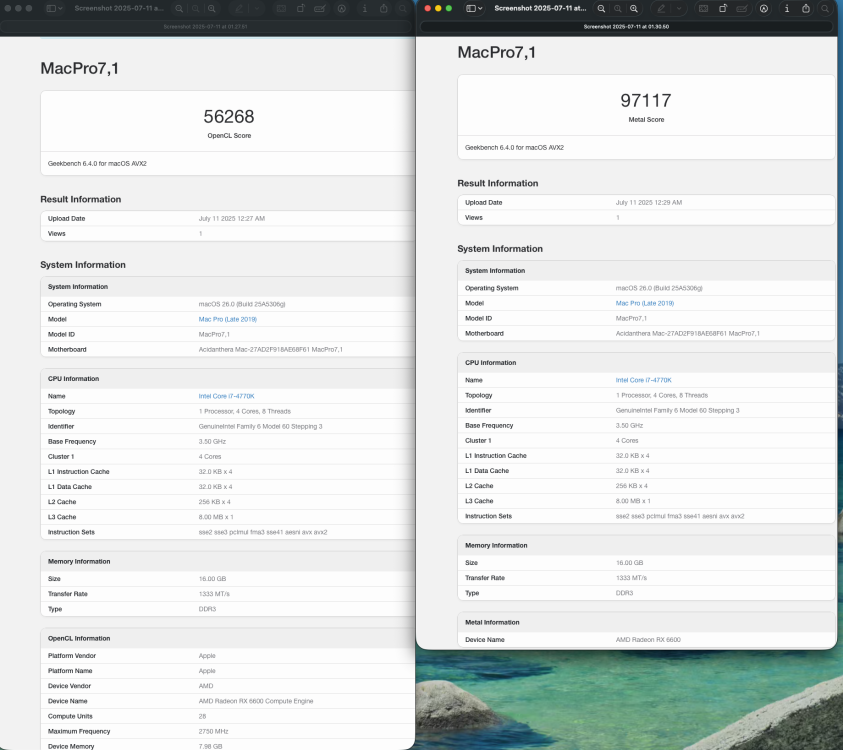The width and height of the screenshot is (843, 750).
Task: Click the left window title 'Screenshot 2025-07-11 a...'
Action: click(x=119, y=9)
